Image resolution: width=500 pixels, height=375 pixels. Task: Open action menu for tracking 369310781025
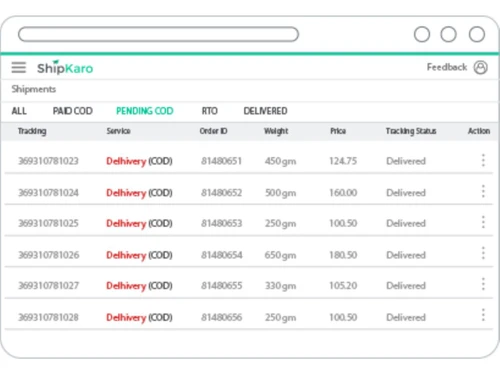click(483, 222)
